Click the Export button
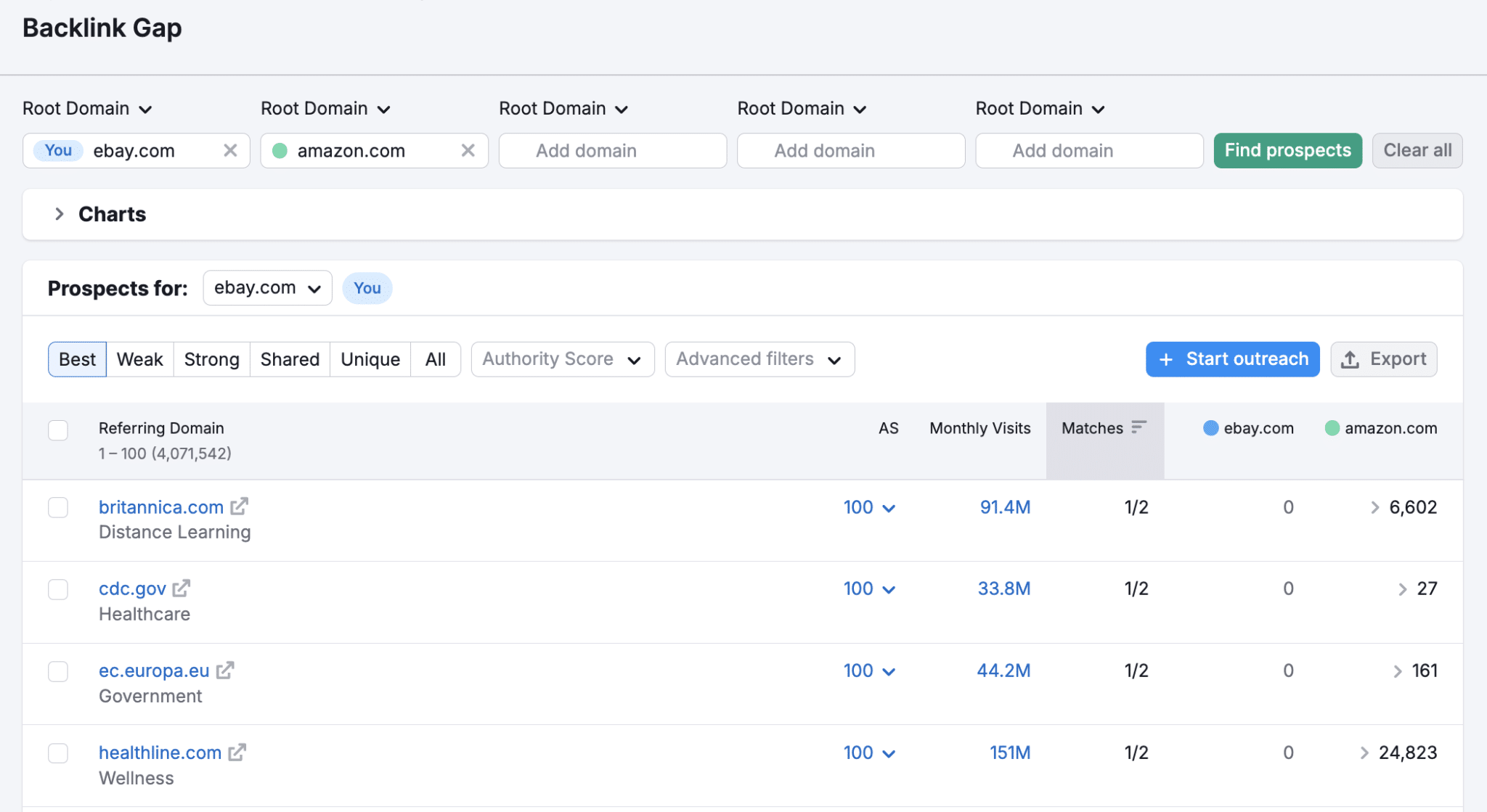1487x812 pixels. (x=1384, y=359)
